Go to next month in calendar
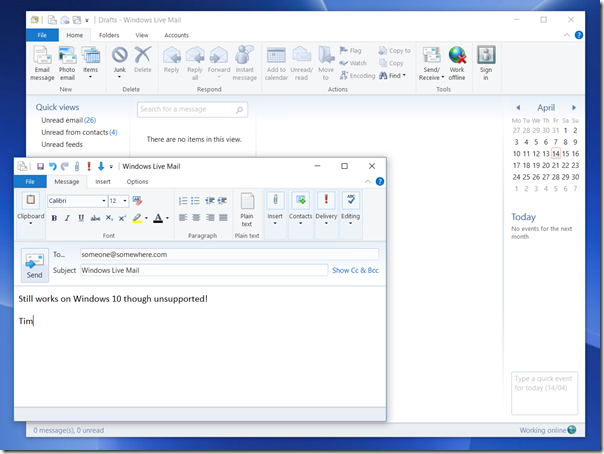604x454 pixels. 574,108
